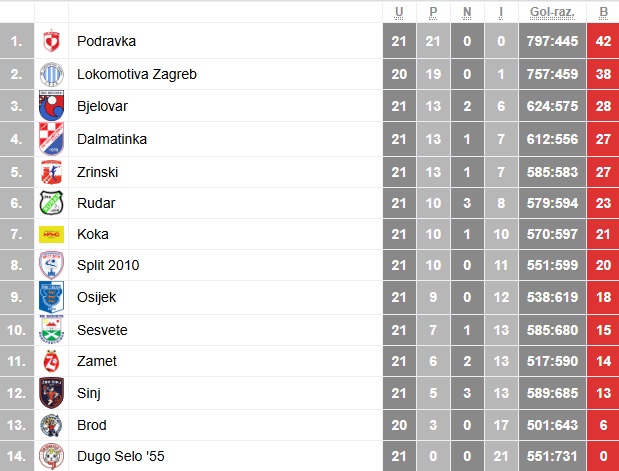The width and height of the screenshot is (619, 471).
Task: Select the N column header
Action: coord(467,12)
